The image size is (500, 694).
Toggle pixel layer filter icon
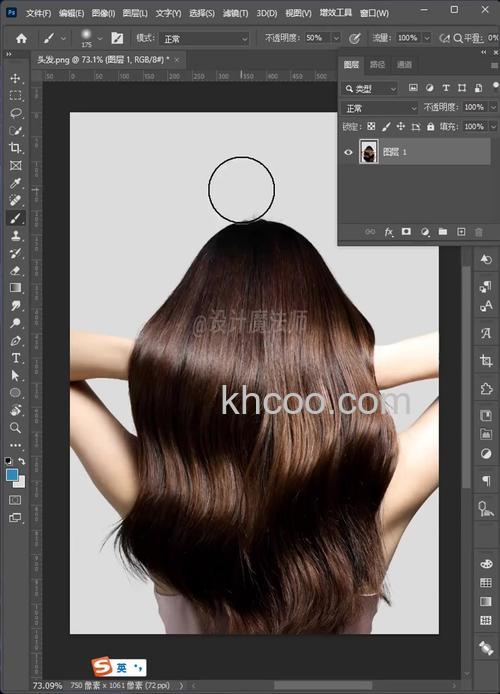[x=413, y=88]
